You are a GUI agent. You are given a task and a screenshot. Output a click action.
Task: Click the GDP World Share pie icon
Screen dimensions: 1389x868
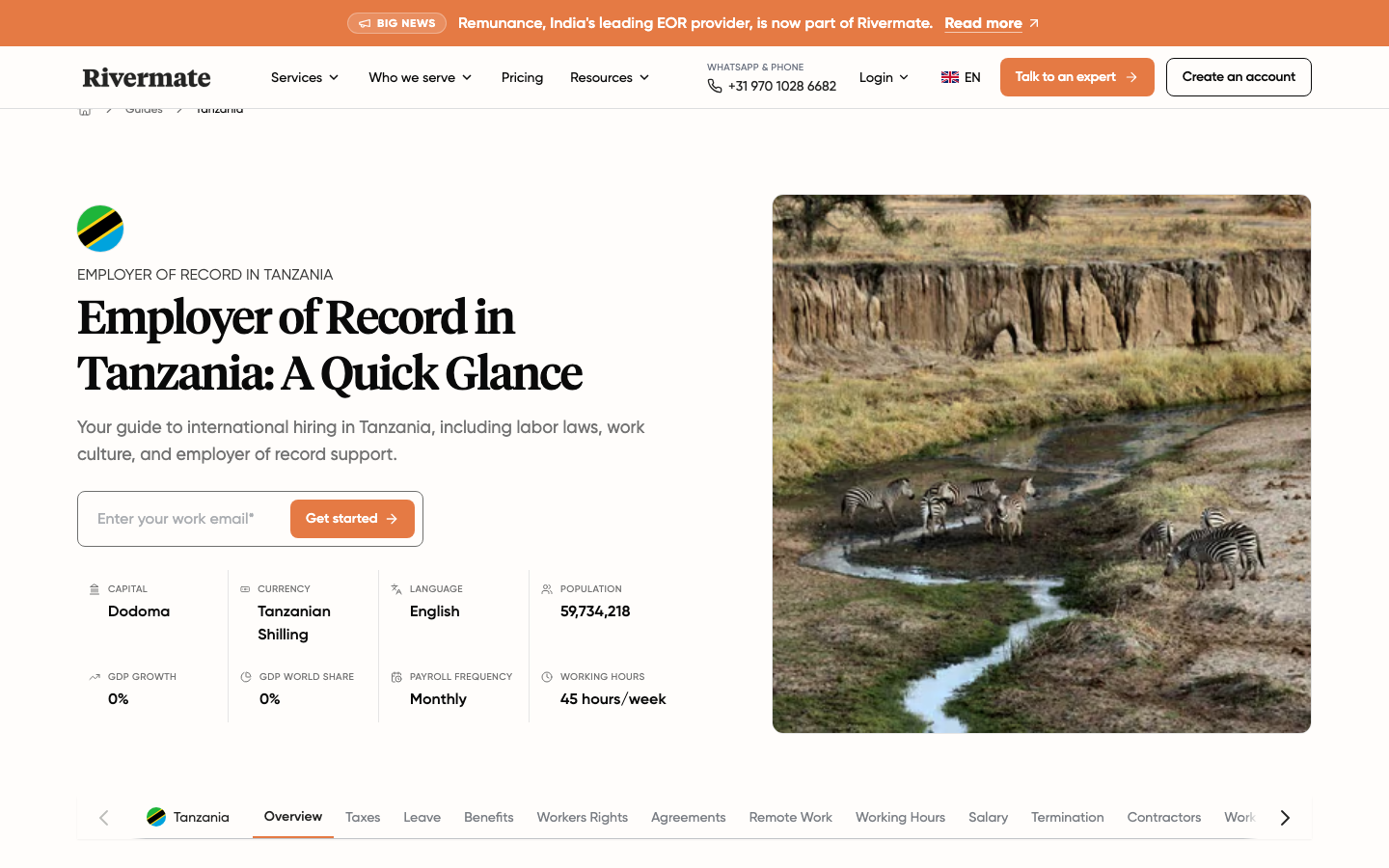coord(246,677)
